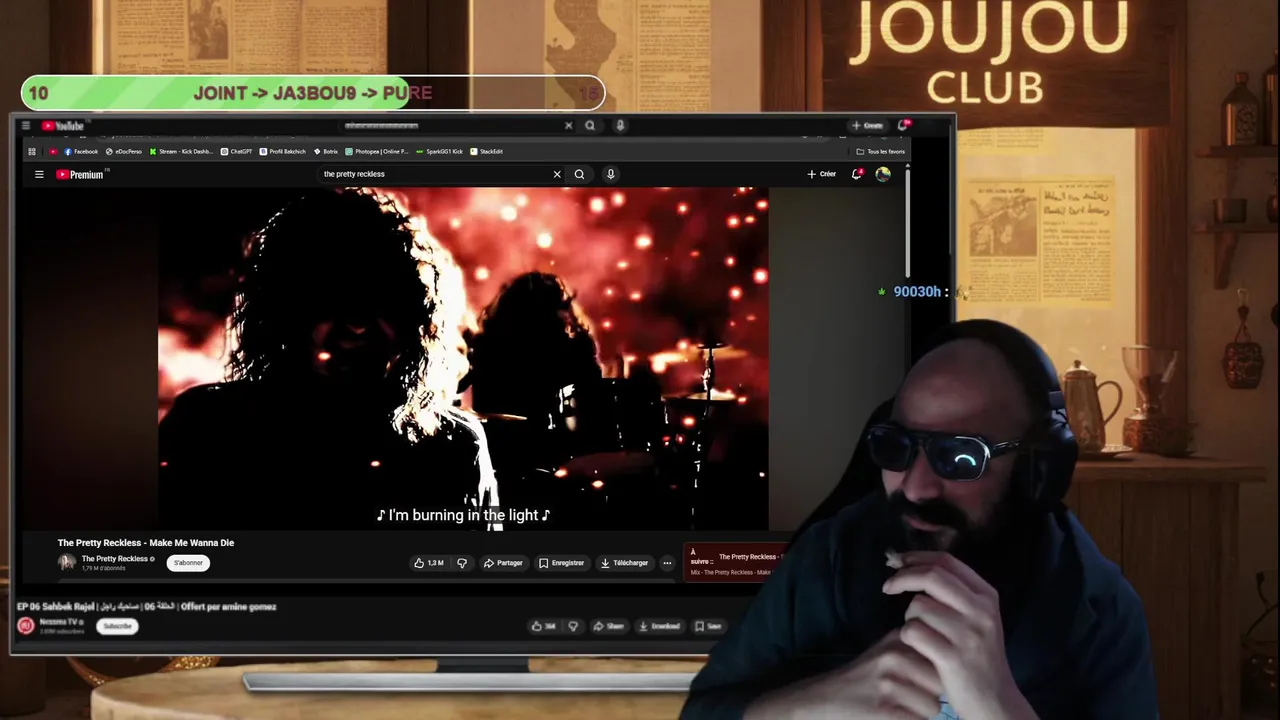The width and height of the screenshot is (1280, 720).
Task: Run search with Premium magnifier button
Action: [x=579, y=174]
